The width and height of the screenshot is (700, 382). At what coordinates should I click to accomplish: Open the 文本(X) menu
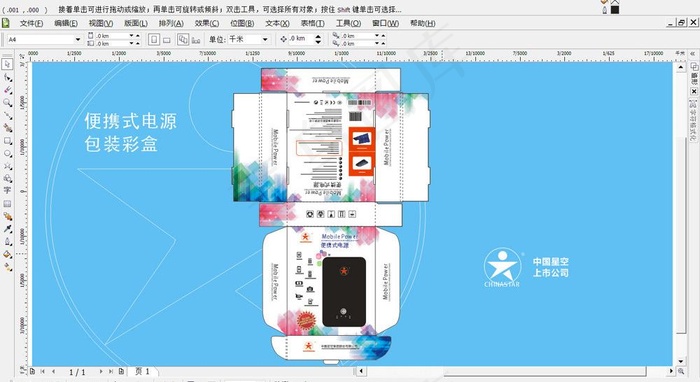coord(277,23)
